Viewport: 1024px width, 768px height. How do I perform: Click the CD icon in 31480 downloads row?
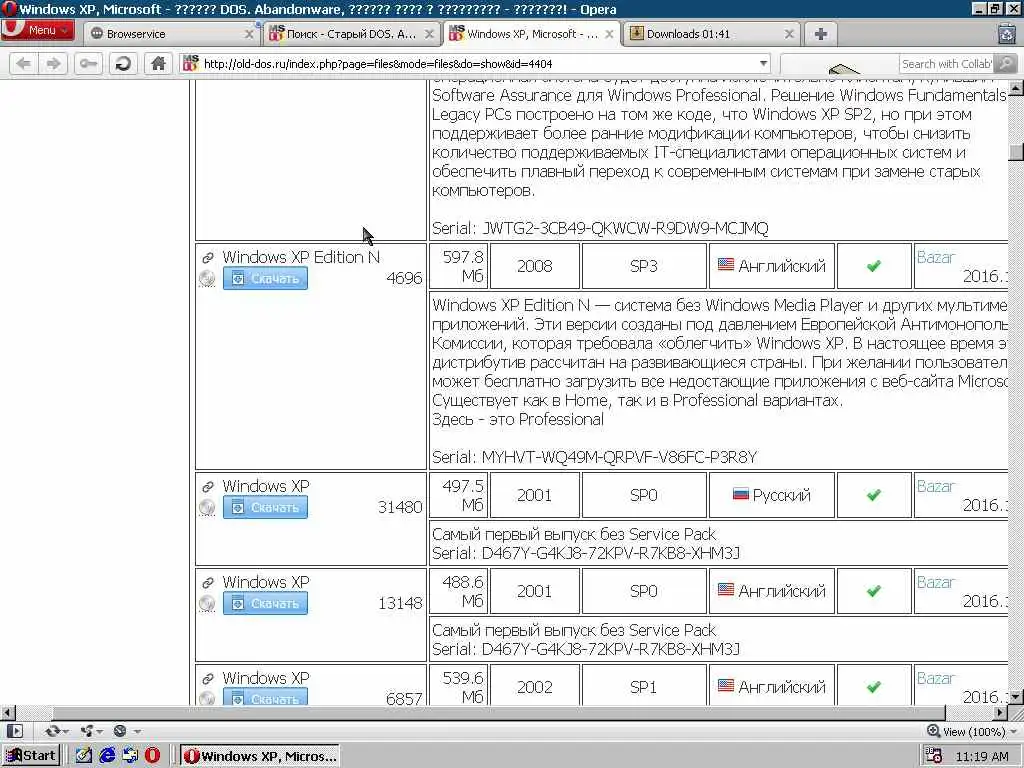207,507
